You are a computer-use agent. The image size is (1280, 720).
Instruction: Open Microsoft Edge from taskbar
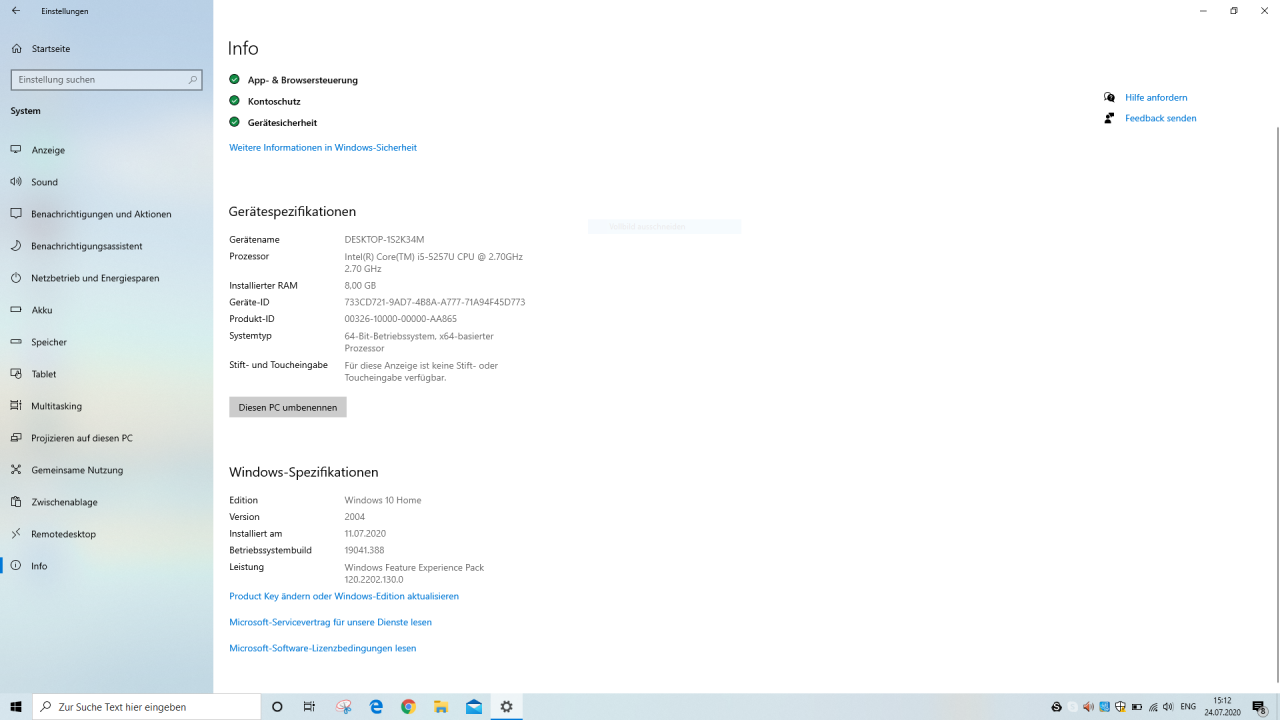[x=376, y=707]
